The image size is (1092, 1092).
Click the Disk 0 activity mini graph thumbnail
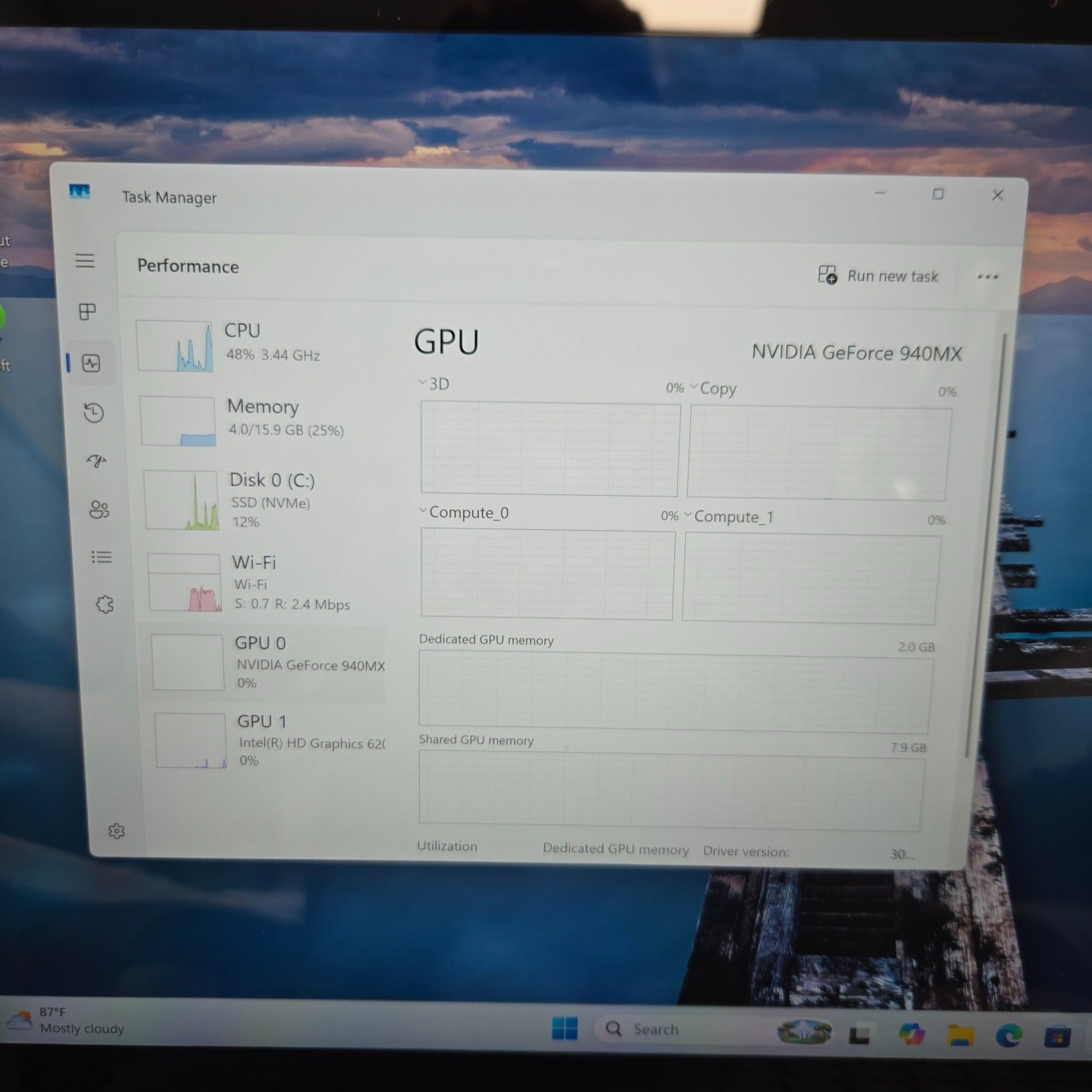tap(181, 499)
